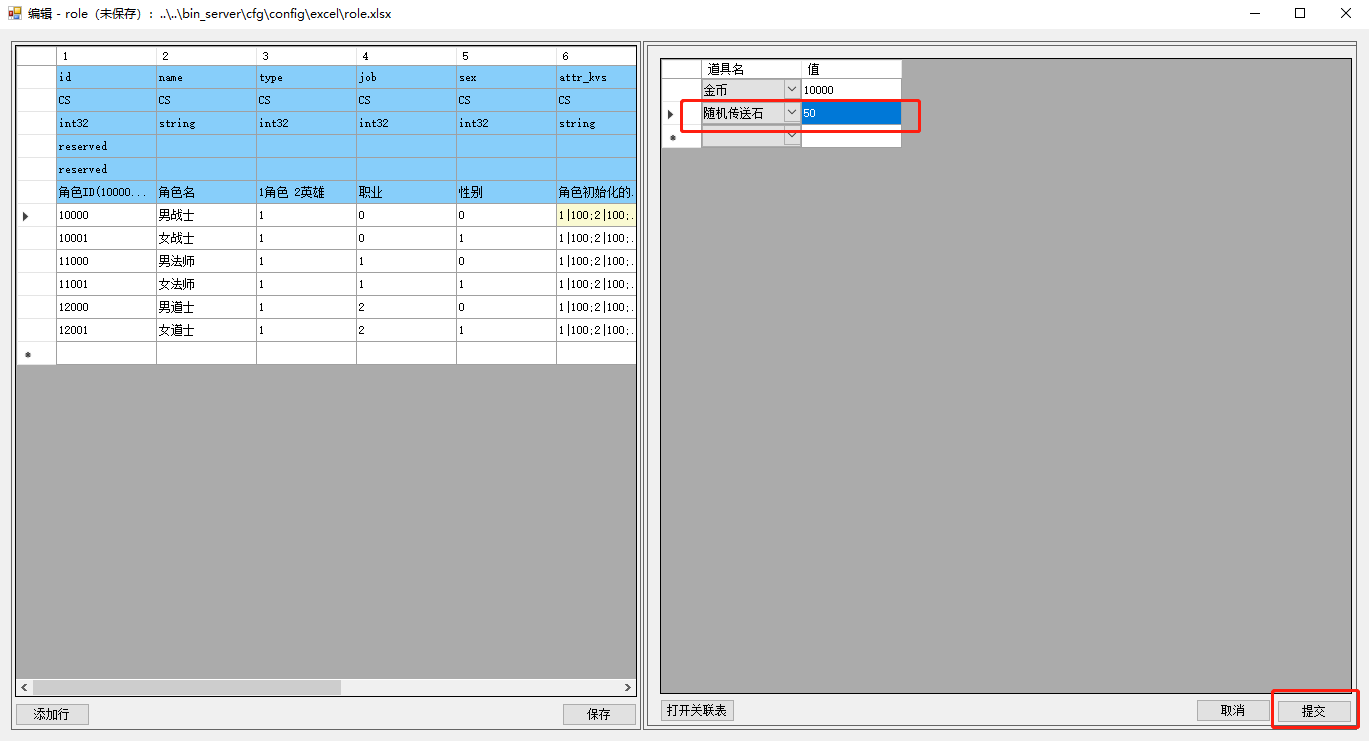Maximize the editor window
1369x741 pixels.
coord(1300,14)
